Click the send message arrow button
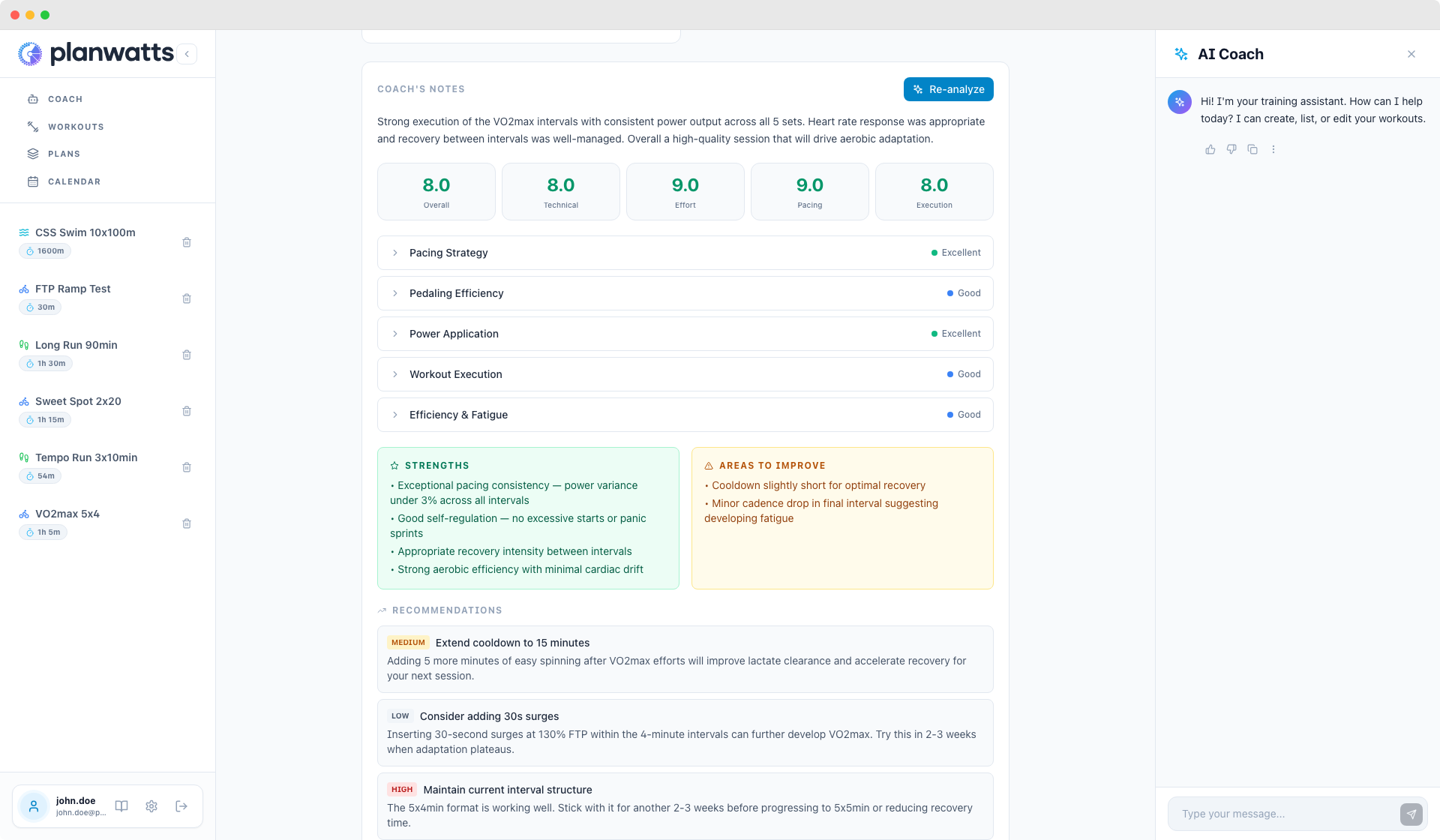Screen dimensions: 1440x840 [x=1411, y=814]
